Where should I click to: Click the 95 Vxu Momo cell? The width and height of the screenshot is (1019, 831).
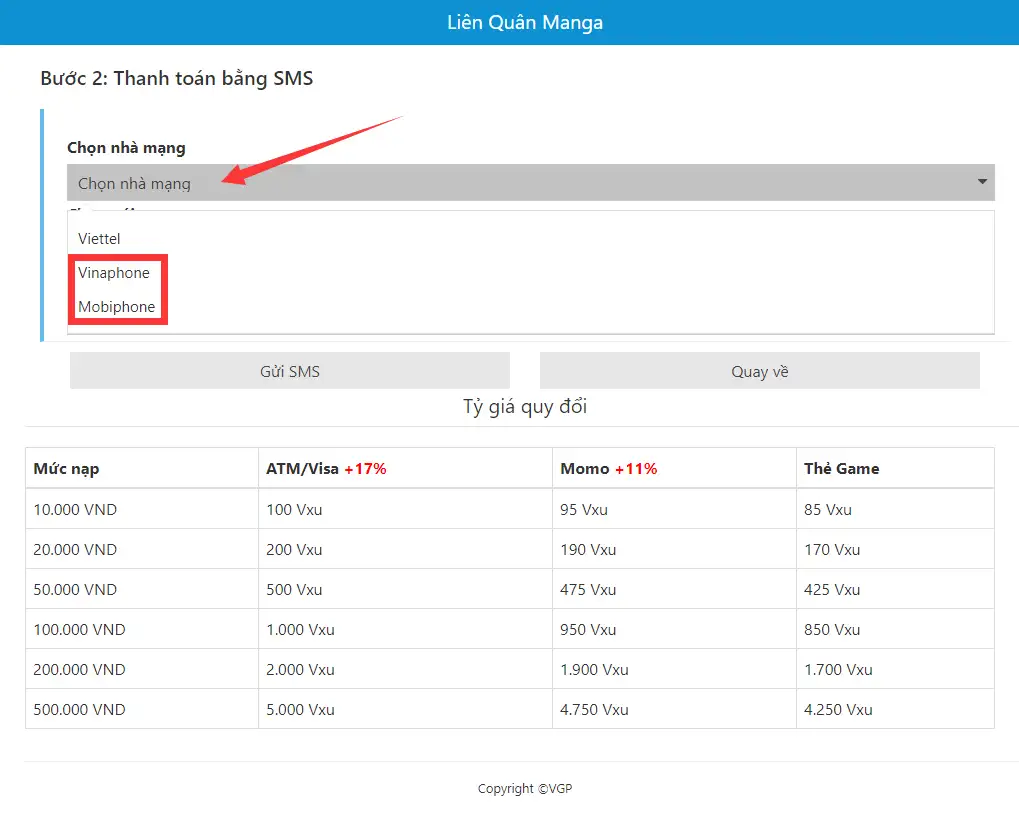(675, 509)
